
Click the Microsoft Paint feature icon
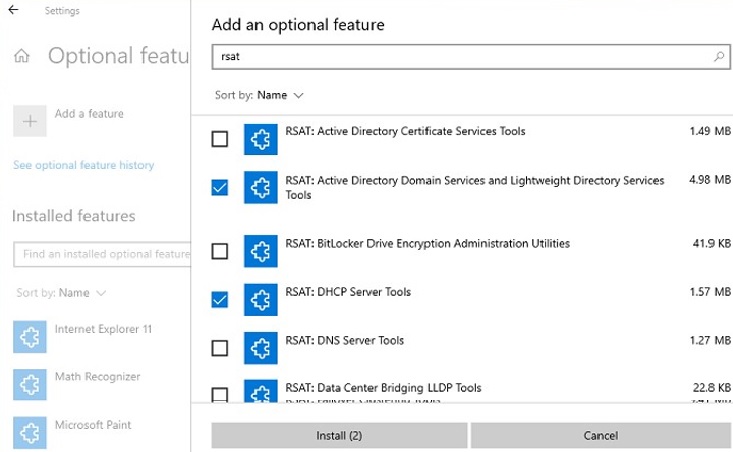tap(30, 432)
